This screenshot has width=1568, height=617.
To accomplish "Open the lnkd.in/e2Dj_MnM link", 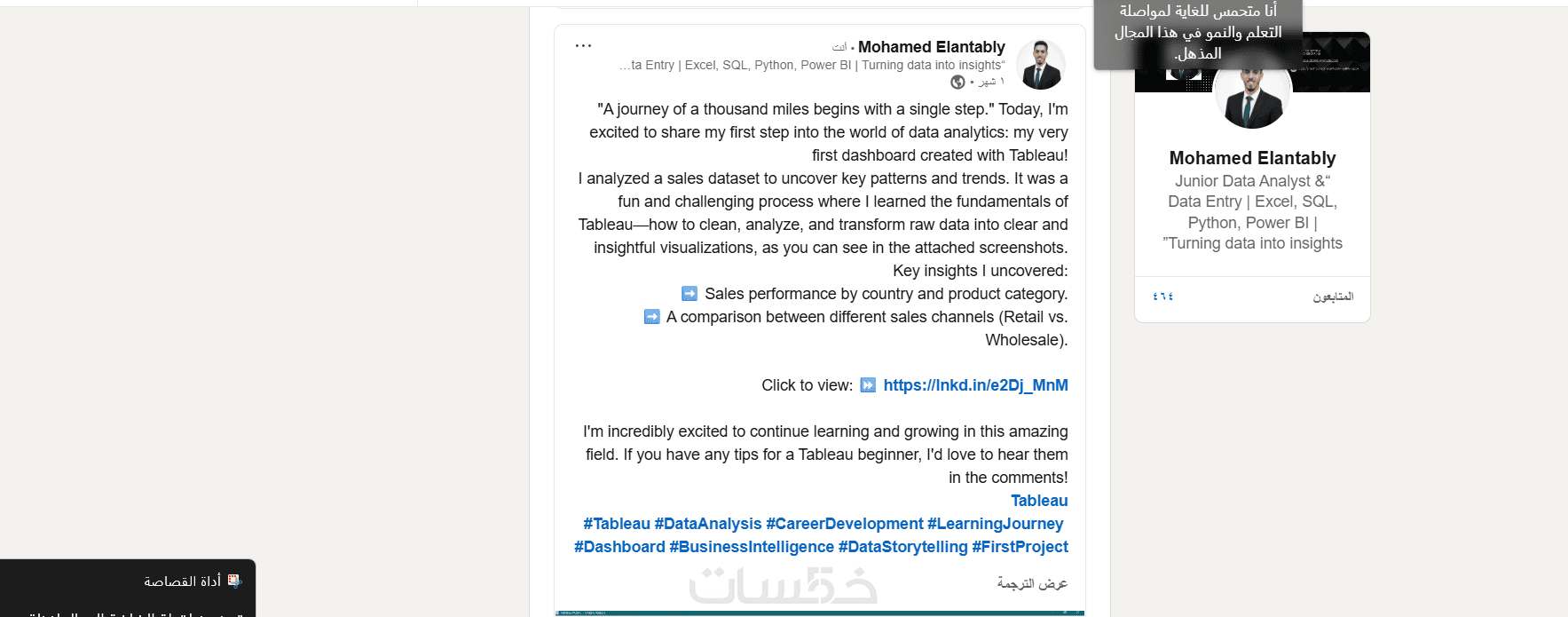I will tap(975, 385).
